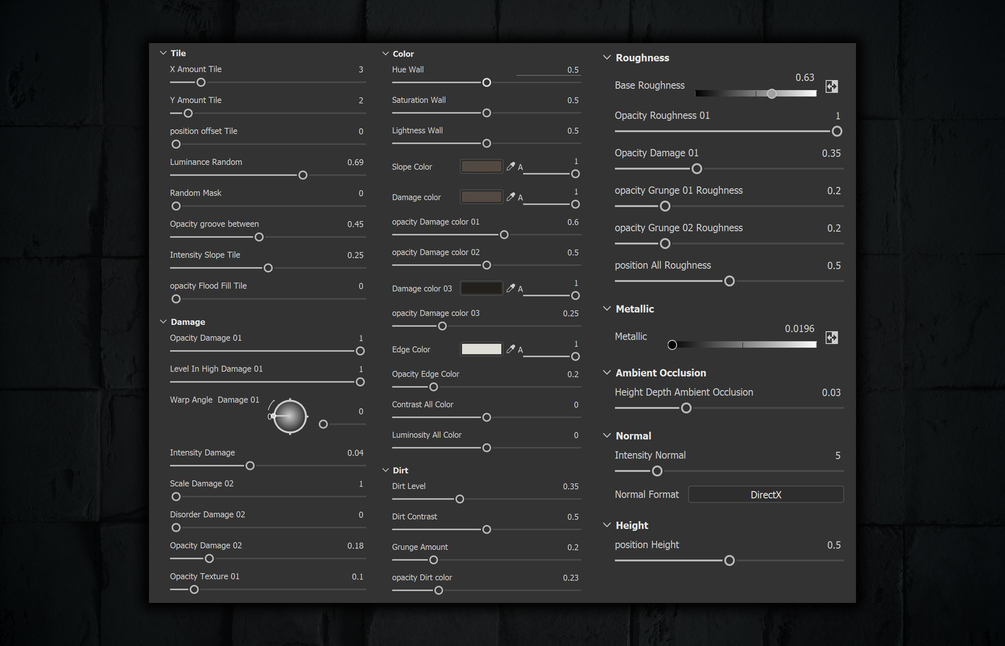Click the Intensity Normal value 5
The width and height of the screenshot is (1005, 646).
click(837, 456)
